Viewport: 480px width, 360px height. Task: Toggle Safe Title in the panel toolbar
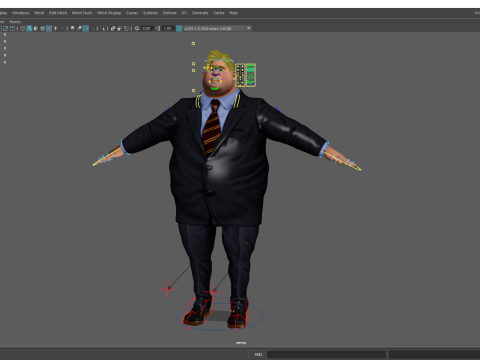12,28
